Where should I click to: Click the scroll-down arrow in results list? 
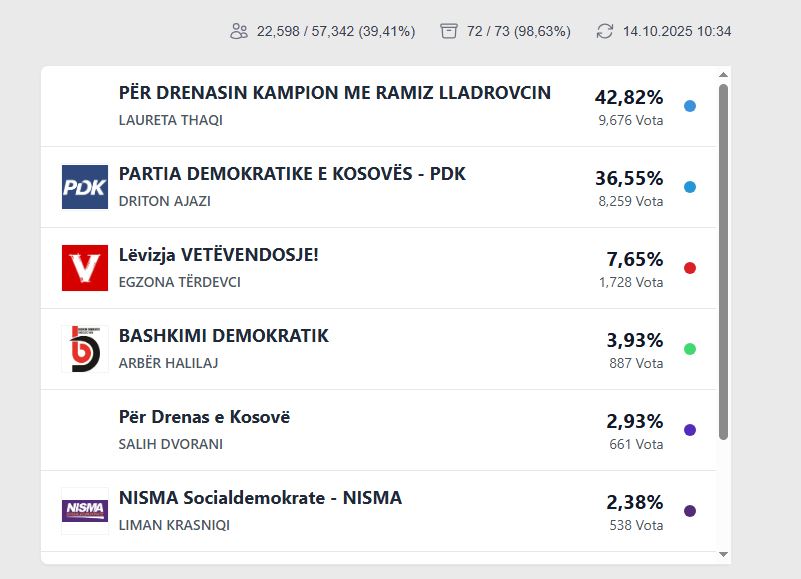(x=723, y=553)
